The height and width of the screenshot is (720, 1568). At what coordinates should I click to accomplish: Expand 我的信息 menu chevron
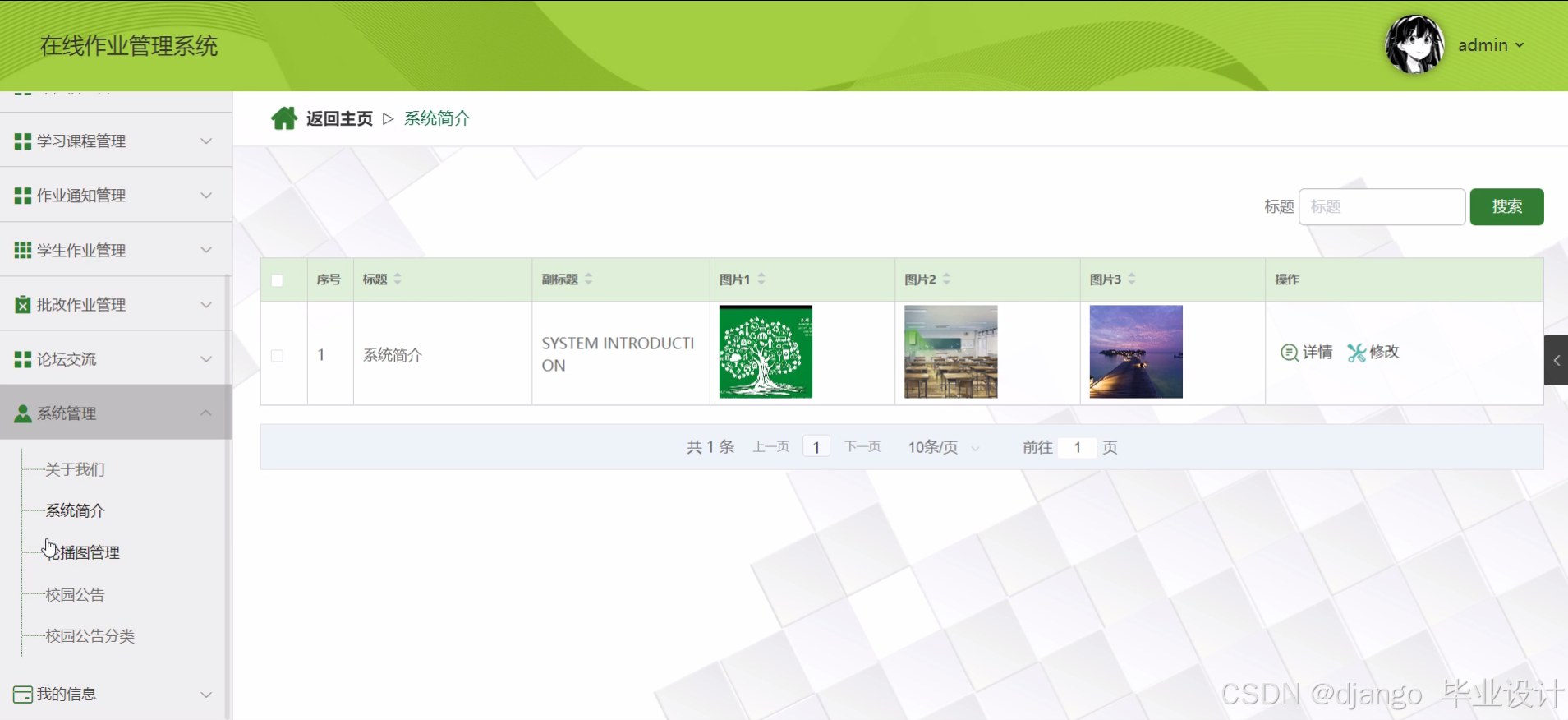[x=206, y=695]
